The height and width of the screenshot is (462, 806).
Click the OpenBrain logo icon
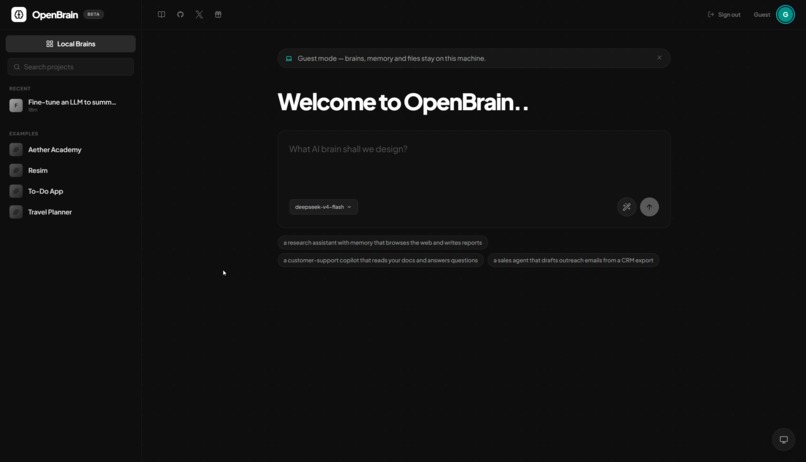19,14
